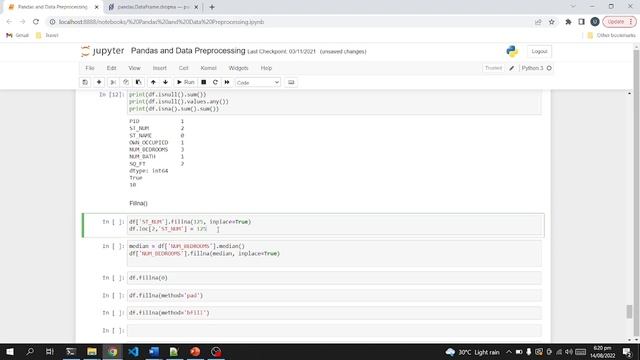Toggle the Chrome side panel icon

(x=581, y=22)
